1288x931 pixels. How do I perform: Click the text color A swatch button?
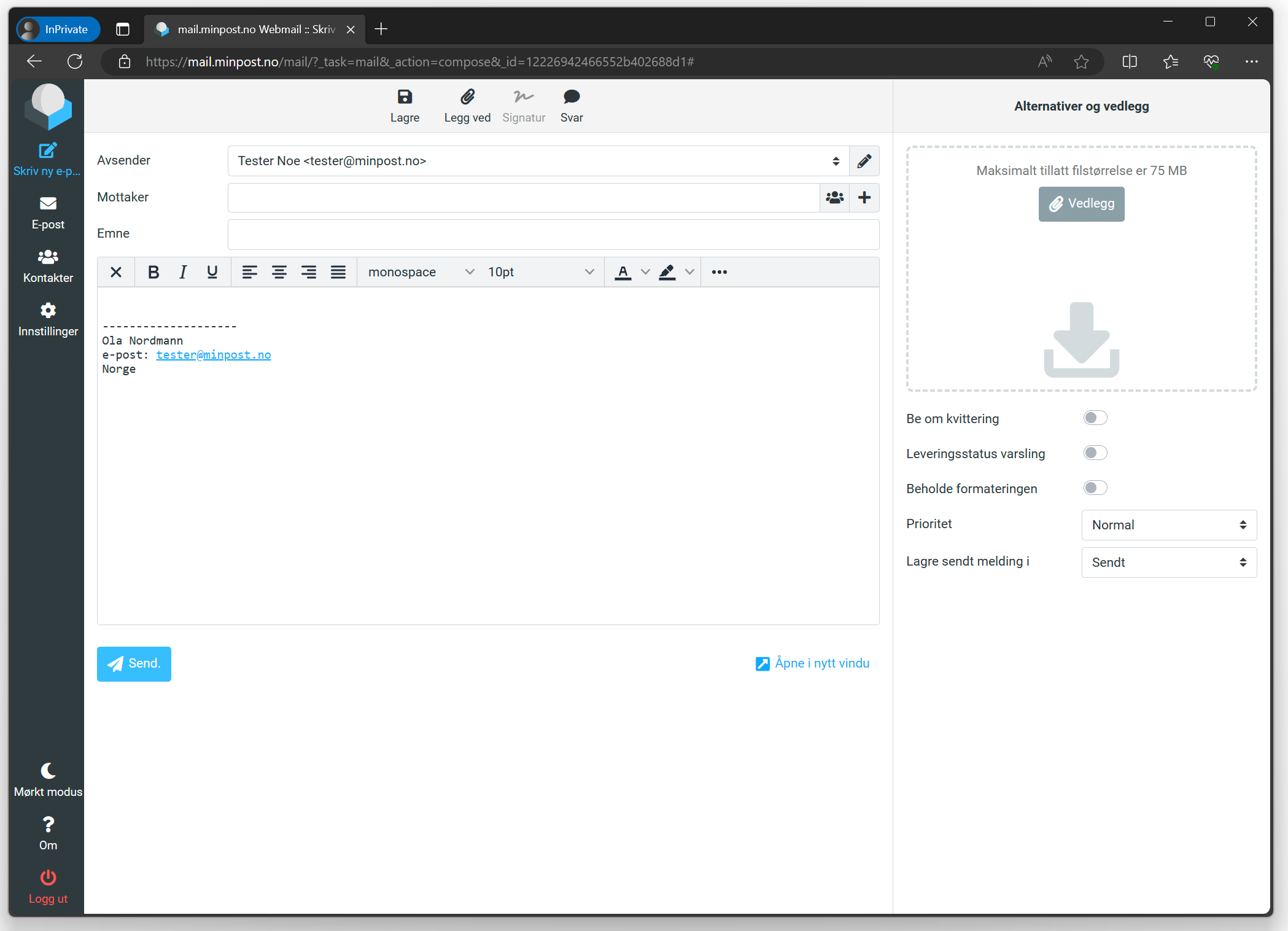coord(623,272)
